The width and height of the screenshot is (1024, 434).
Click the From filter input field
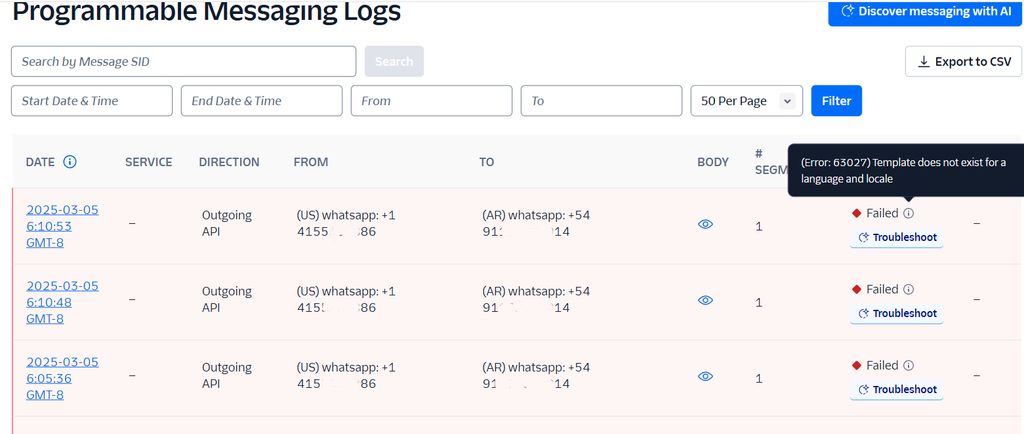(431, 101)
